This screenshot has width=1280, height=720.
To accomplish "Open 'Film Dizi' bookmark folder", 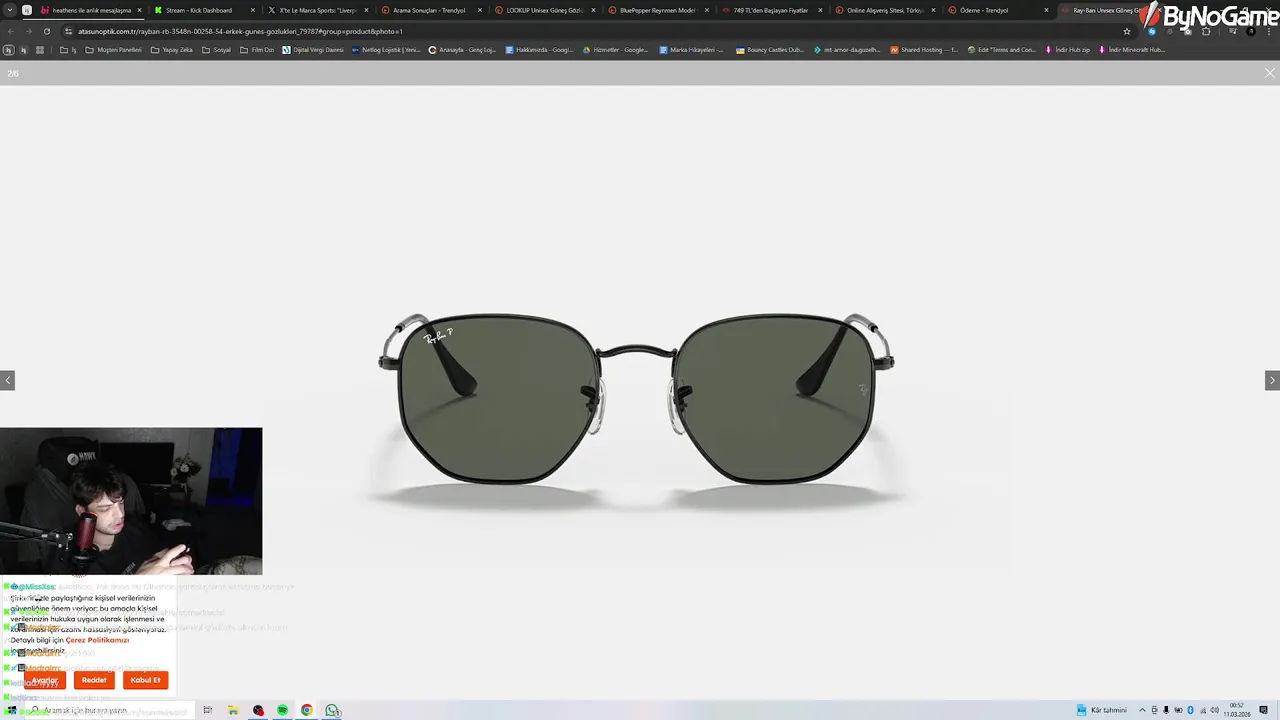I will pyautogui.click(x=257, y=50).
